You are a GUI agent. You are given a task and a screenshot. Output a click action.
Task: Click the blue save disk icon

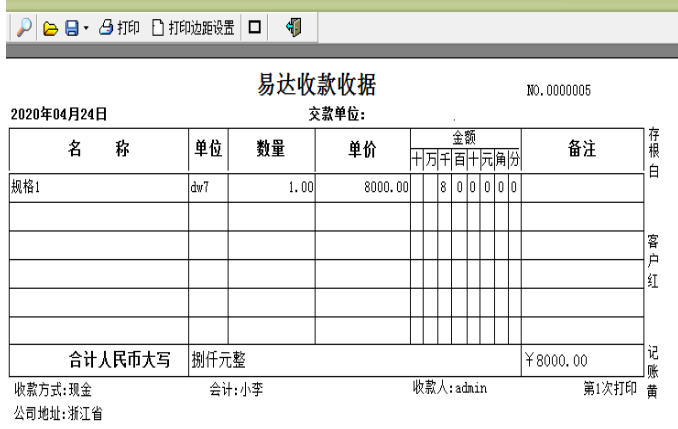[x=71, y=28]
